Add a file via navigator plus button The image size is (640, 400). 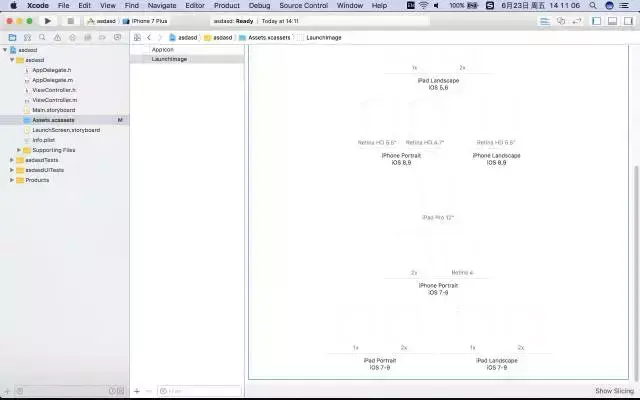7,391
